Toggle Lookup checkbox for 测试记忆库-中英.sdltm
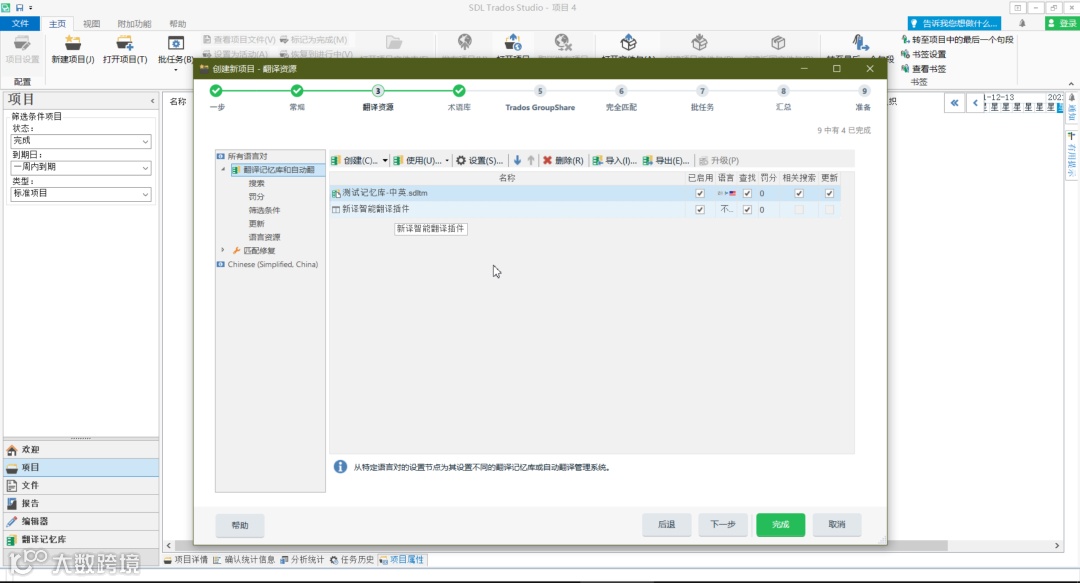 coord(747,194)
